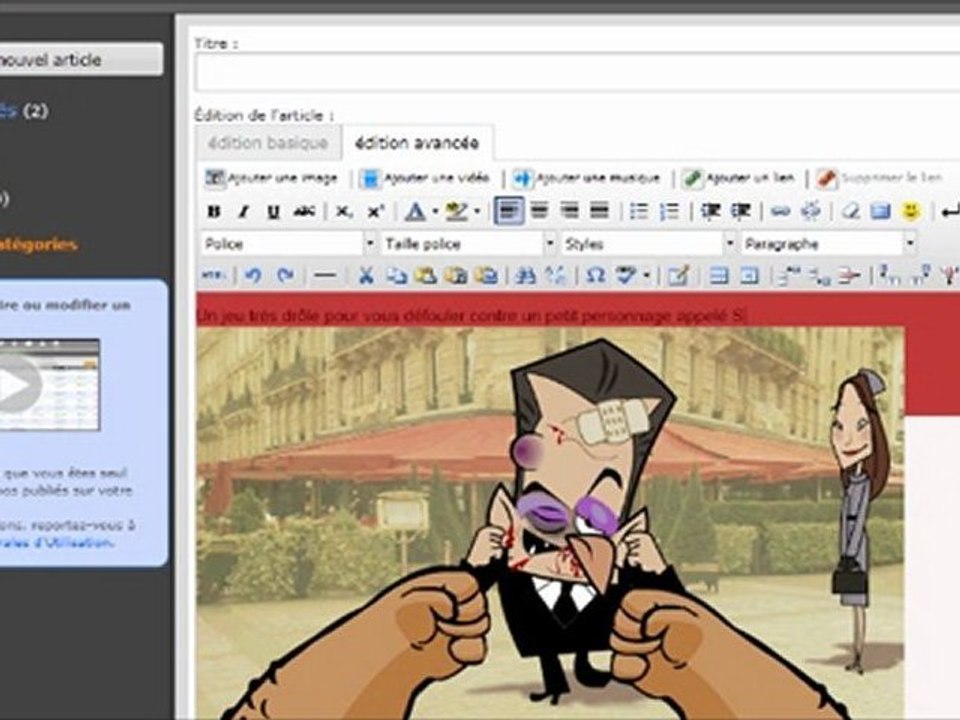Select the cartoon image in editor

coord(550,523)
